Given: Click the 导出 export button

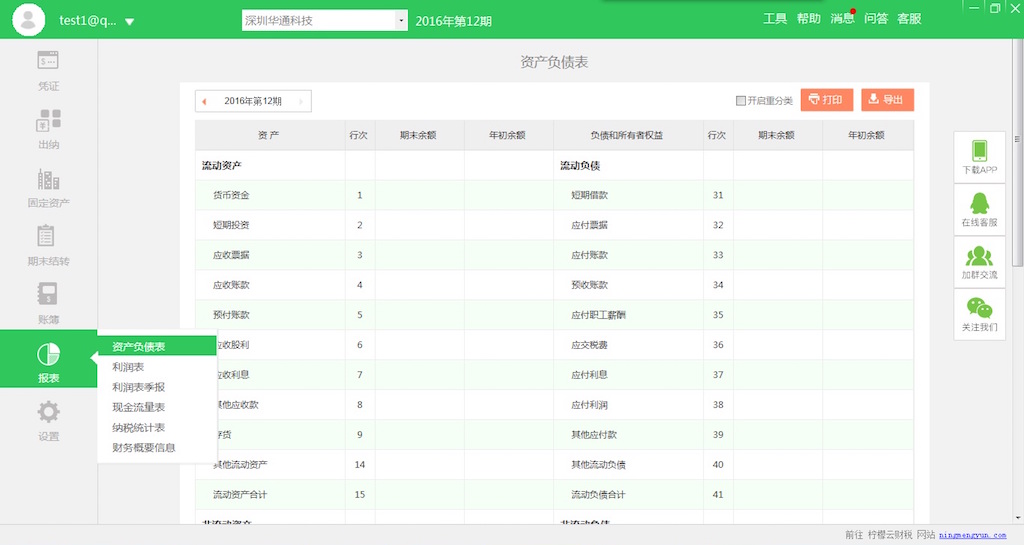Looking at the screenshot, I should pos(888,100).
